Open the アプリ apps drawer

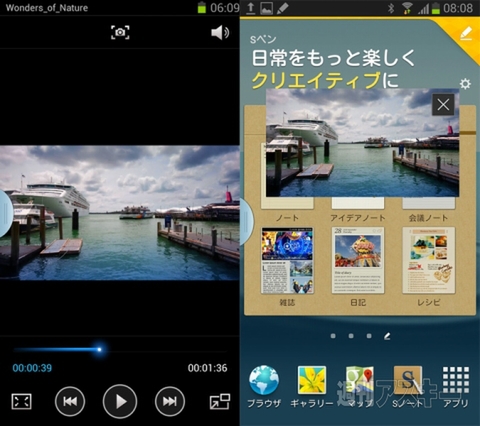click(x=455, y=387)
